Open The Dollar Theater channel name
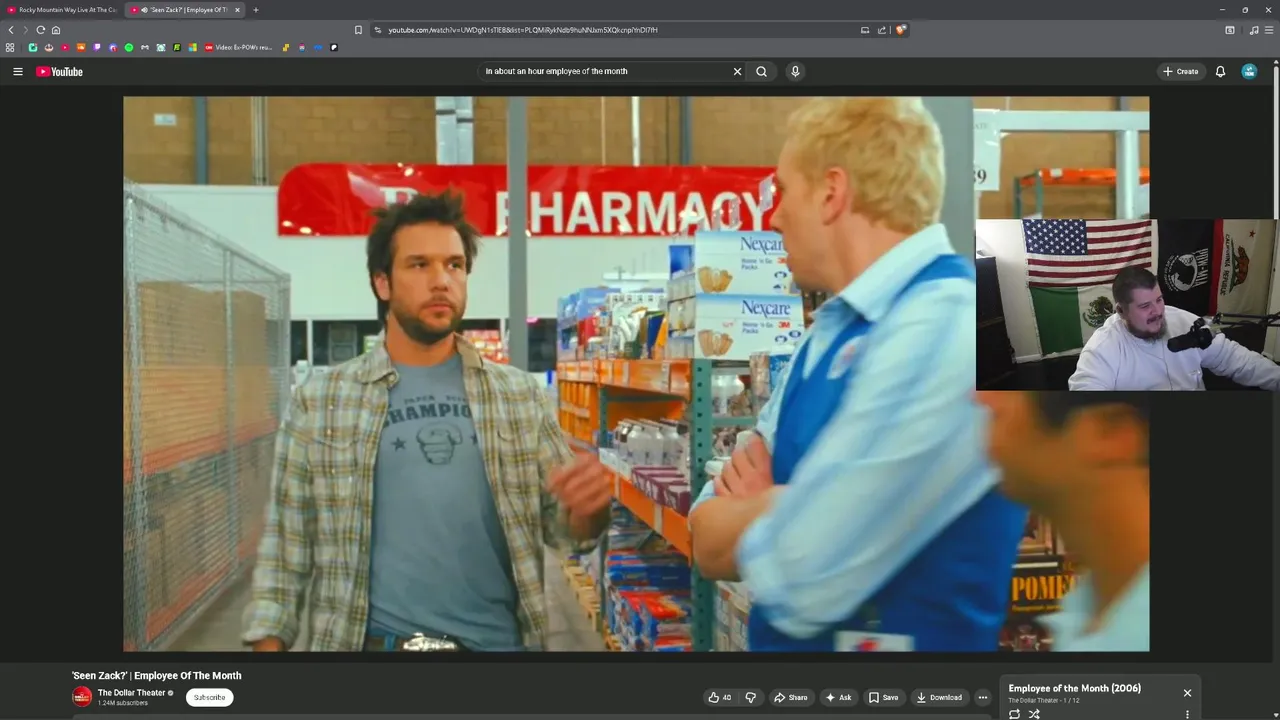Image resolution: width=1280 pixels, height=720 pixels. [x=131, y=692]
